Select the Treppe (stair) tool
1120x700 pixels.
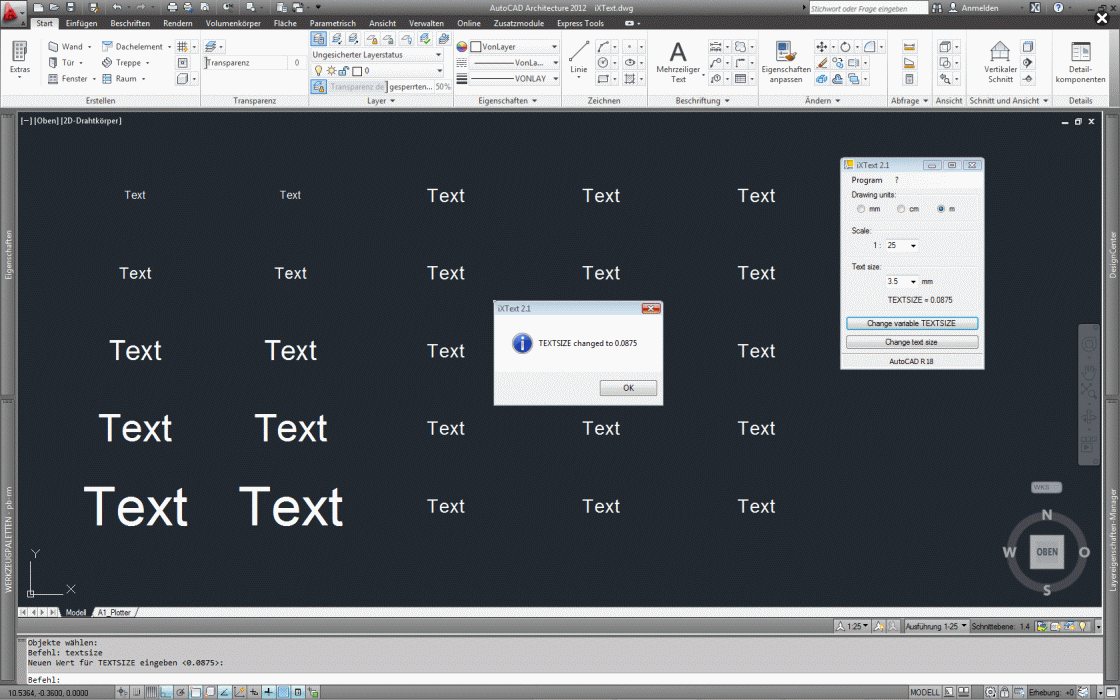(126, 63)
